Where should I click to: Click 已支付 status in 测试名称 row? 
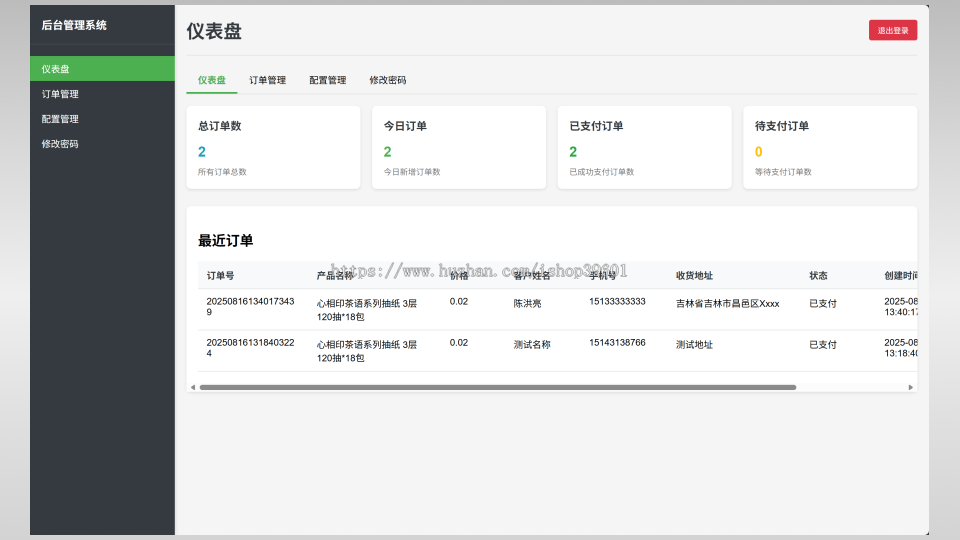pos(823,345)
